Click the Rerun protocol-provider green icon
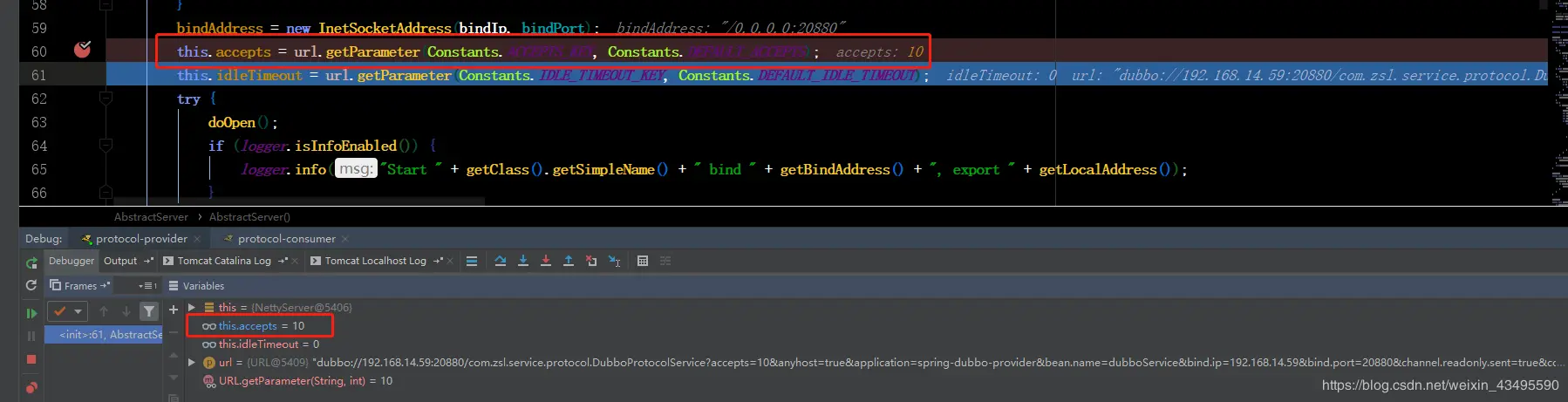Viewport: 1568px width, 402px height. coord(31,262)
